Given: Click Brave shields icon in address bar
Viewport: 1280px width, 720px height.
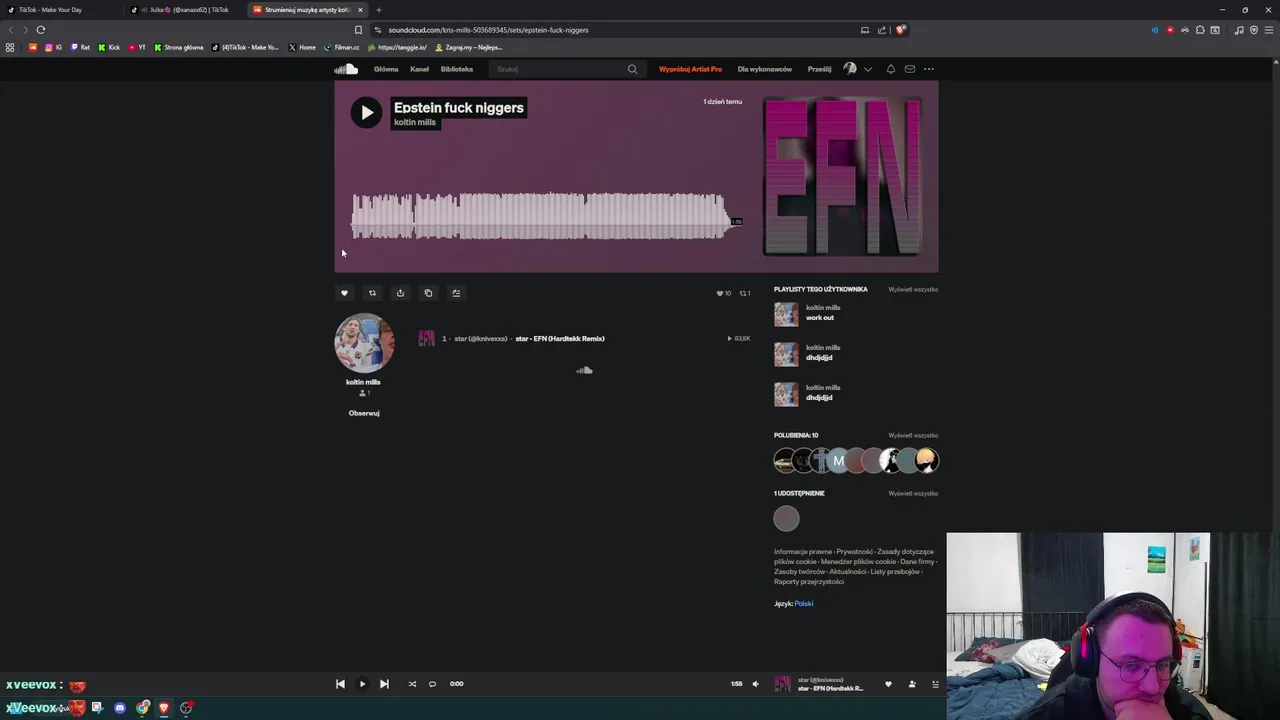Looking at the screenshot, I should pyautogui.click(x=900, y=30).
